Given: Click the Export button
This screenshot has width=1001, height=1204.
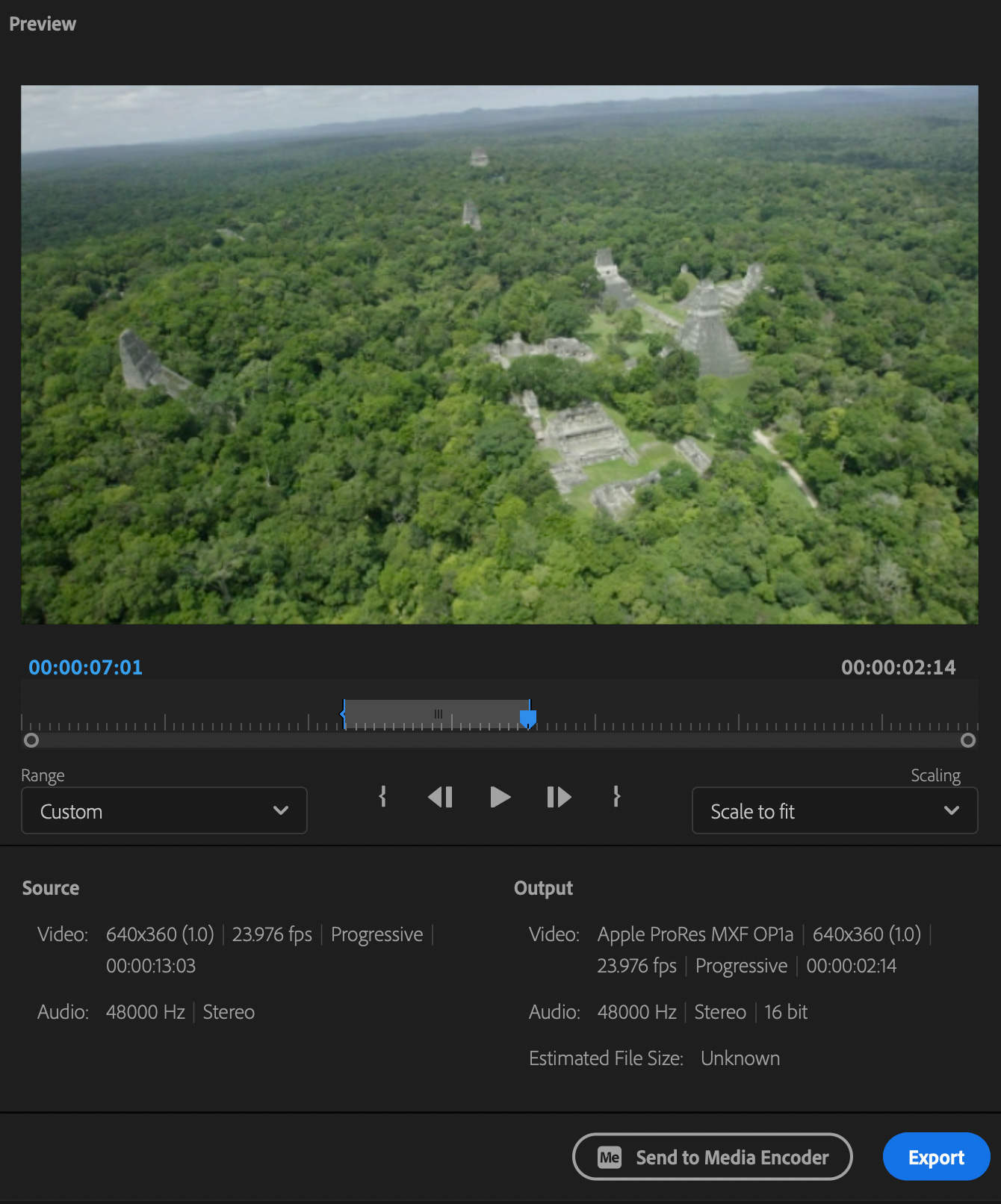Looking at the screenshot, I should click(x=936, y=1157).
